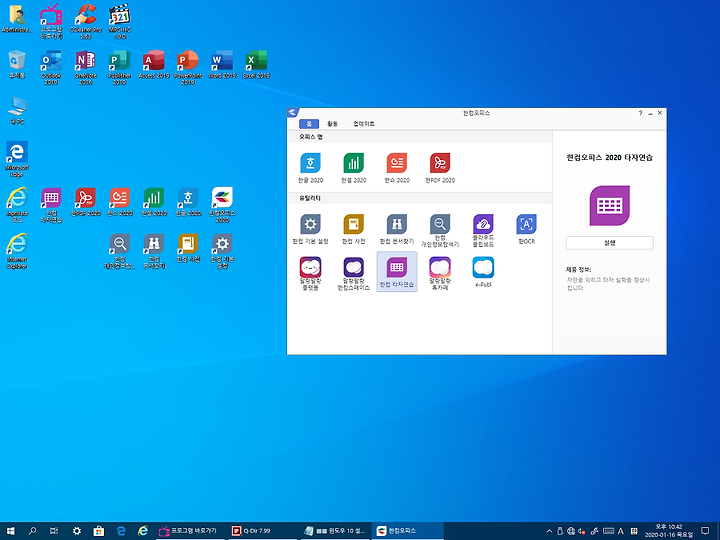
Task: Select MPC-HC desktop shortcut
Action: pos(119,21)
